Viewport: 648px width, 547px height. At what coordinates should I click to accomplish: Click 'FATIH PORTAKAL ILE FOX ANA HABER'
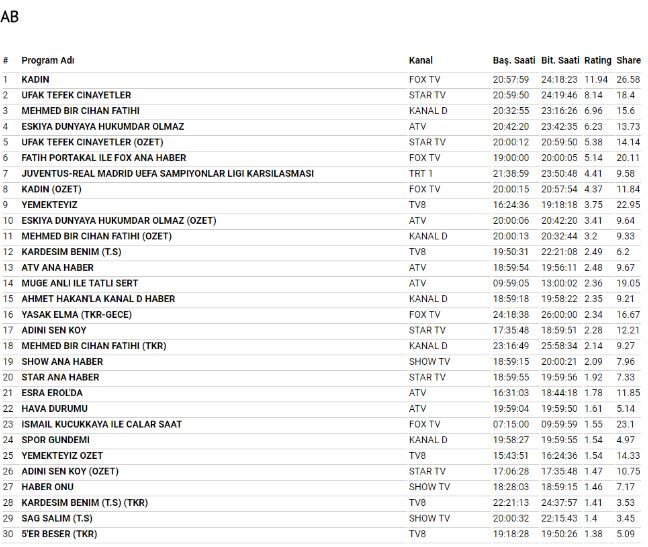point(103,158)
